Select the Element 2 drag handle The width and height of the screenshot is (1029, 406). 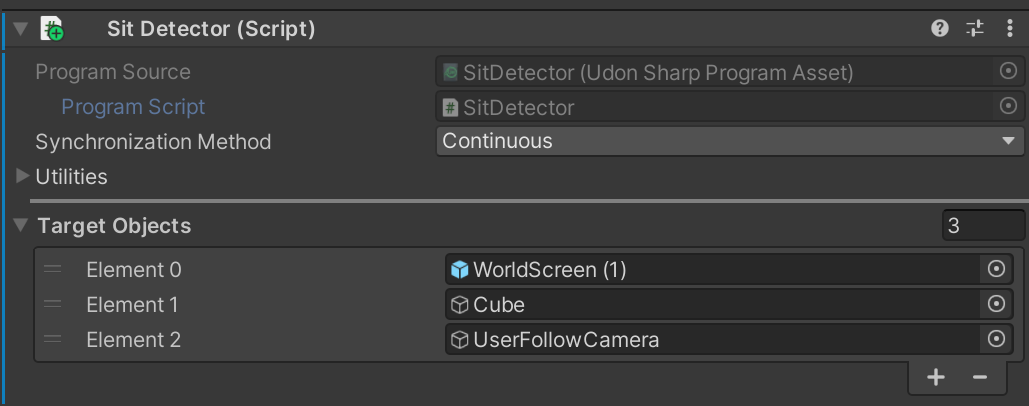(52, 339)
